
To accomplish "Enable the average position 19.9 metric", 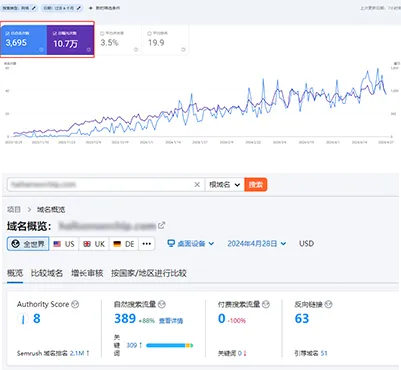I will click(x=150, y=33).
